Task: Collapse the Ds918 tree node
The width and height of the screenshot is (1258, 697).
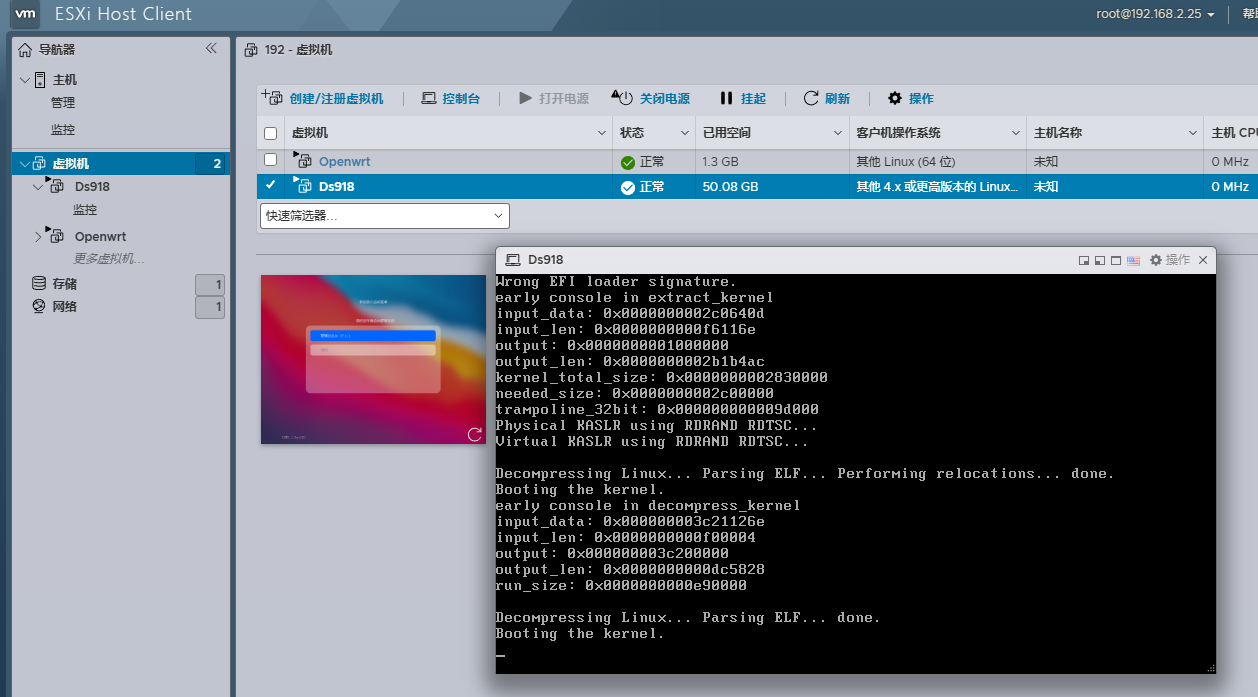Action: point(38,186)
